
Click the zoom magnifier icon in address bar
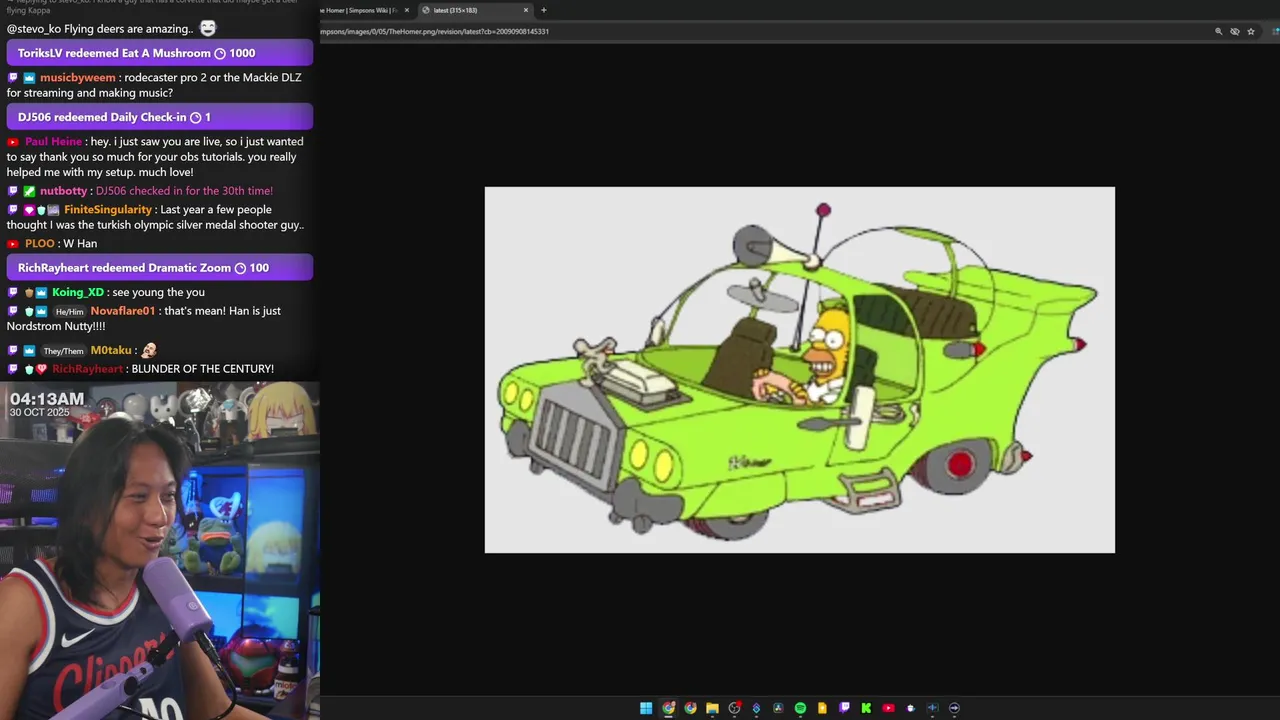coord(1218,31)
